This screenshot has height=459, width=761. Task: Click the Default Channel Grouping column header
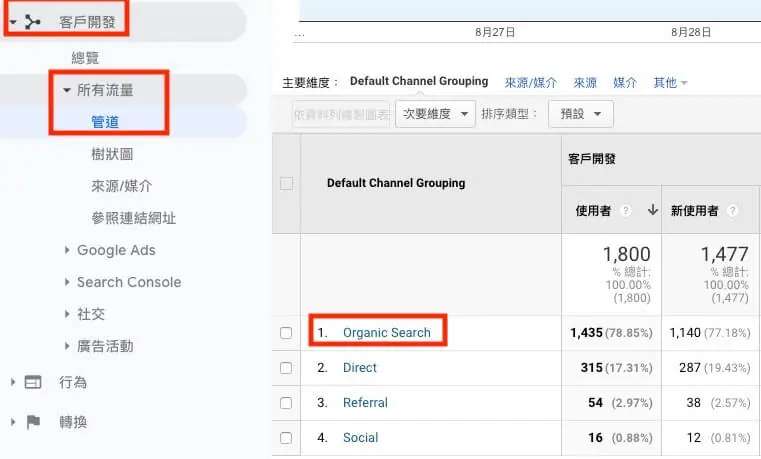[396, 183]
